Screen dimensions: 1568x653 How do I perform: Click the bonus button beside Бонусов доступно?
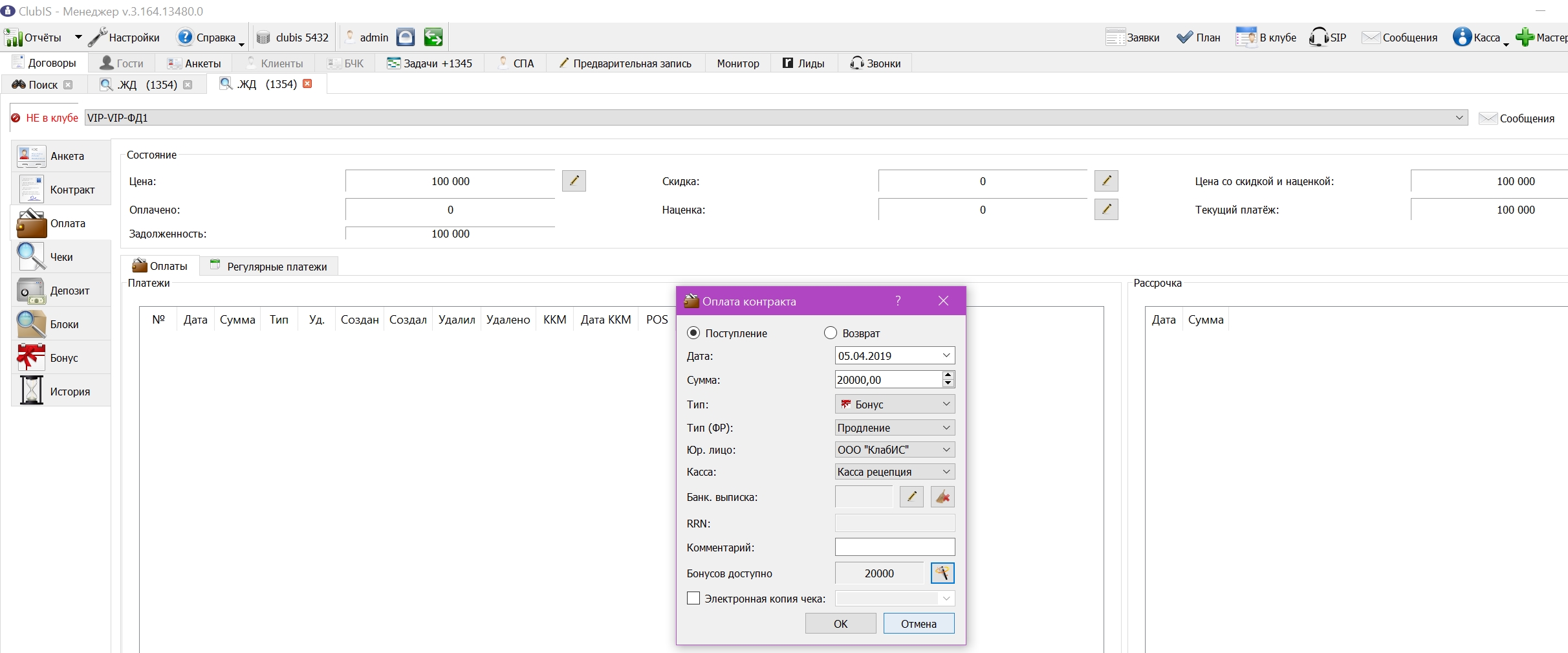[942, 573]
